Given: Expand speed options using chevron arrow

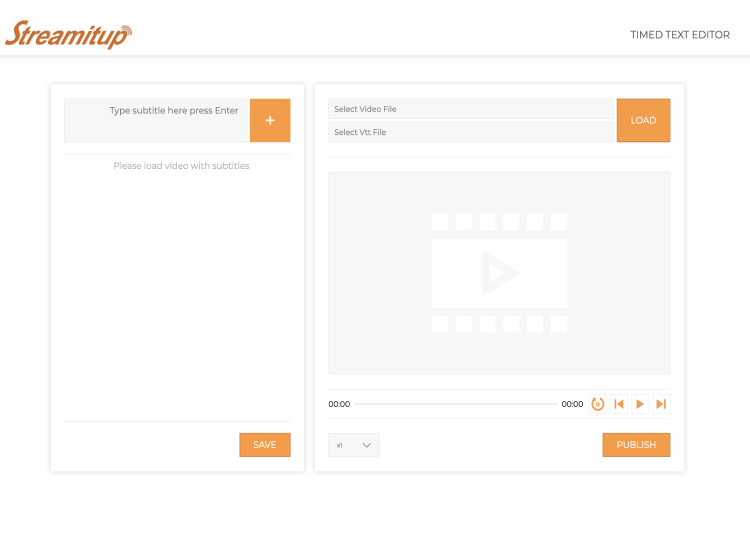Looking at the screenshot, I should pyautogui.click(x=366, y=445).
